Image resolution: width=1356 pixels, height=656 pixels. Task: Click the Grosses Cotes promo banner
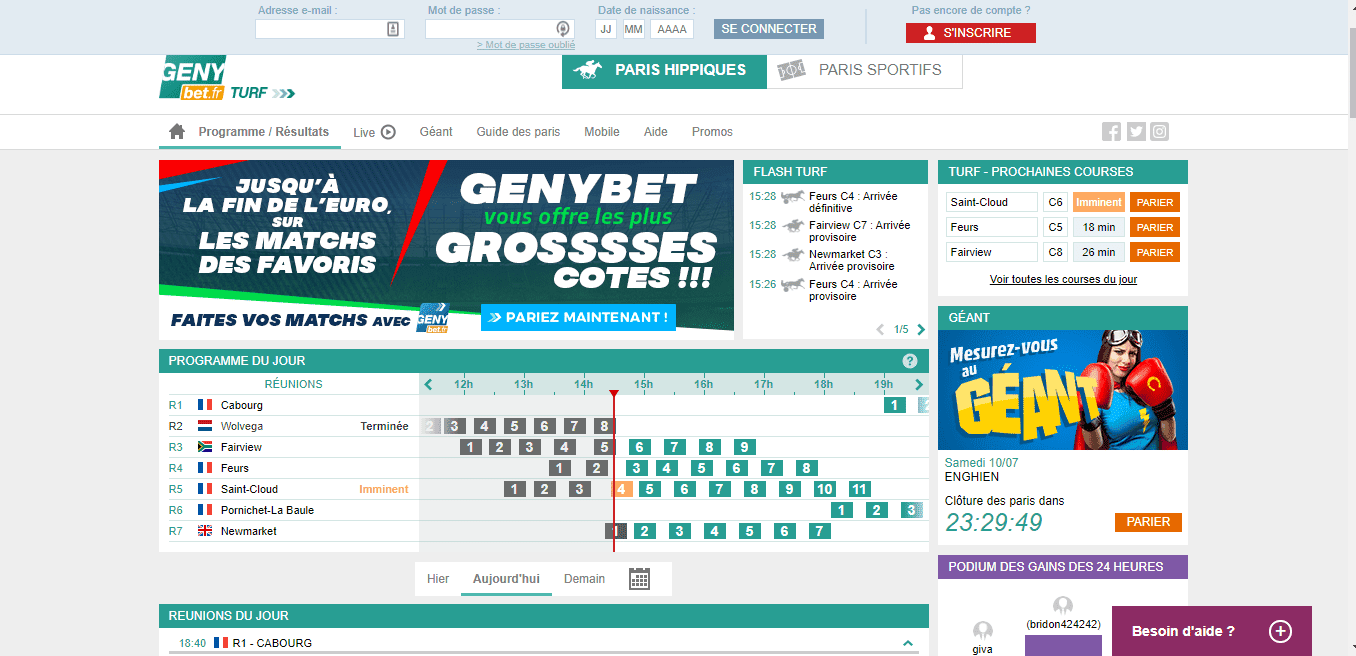[446, 249]
